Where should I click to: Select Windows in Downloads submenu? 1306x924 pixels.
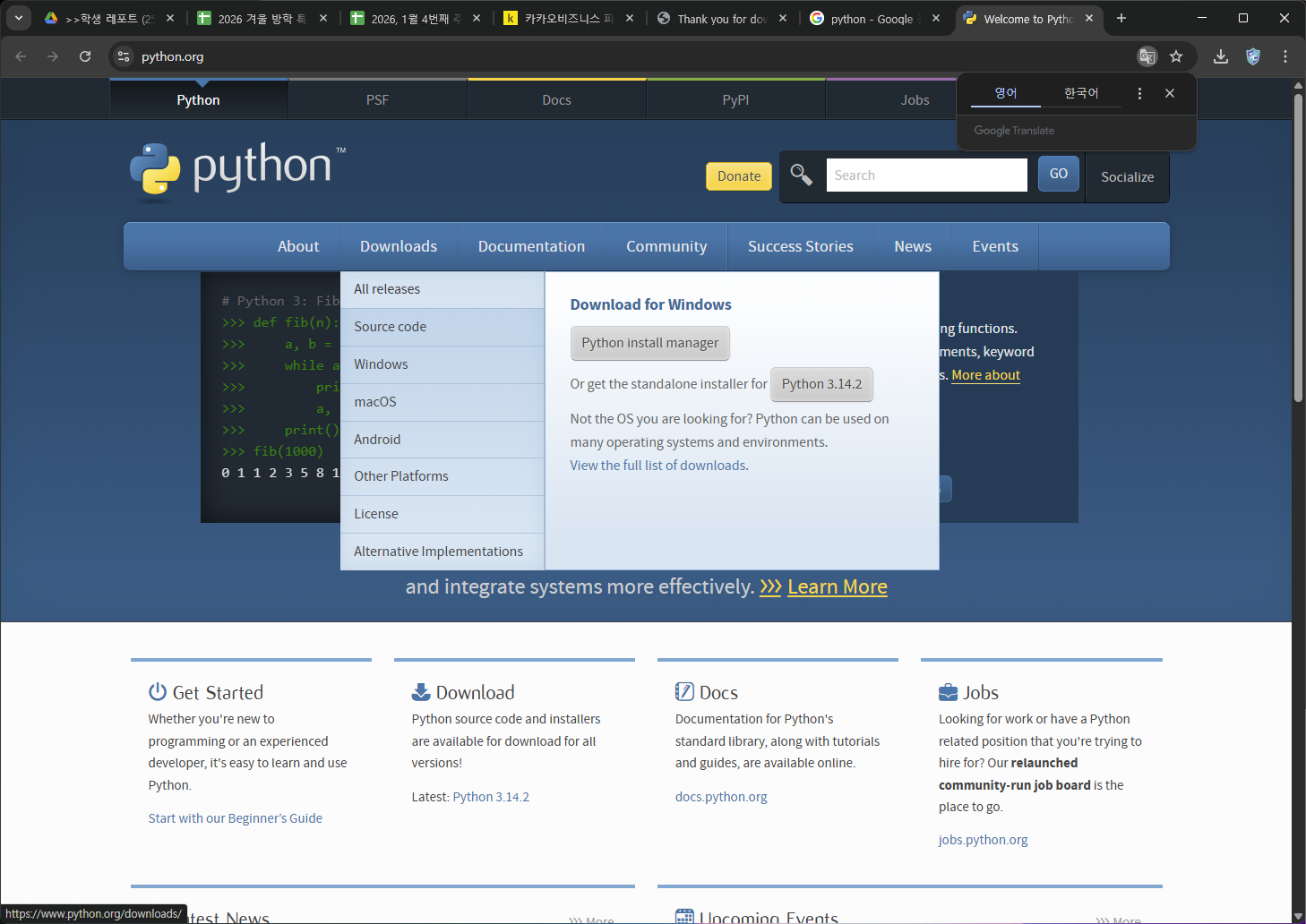tap(442, 364)
